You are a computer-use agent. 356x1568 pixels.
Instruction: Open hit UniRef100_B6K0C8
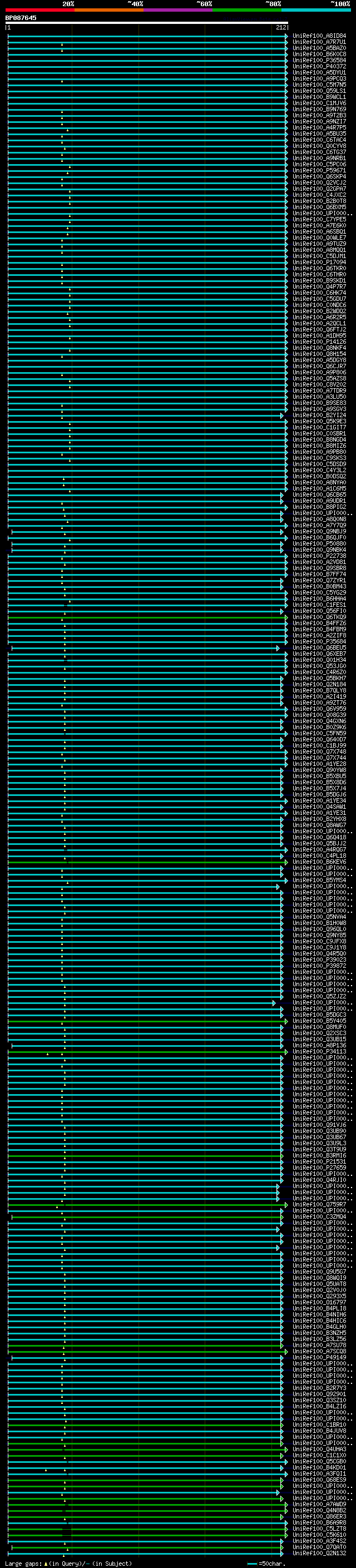click(319, 54)
